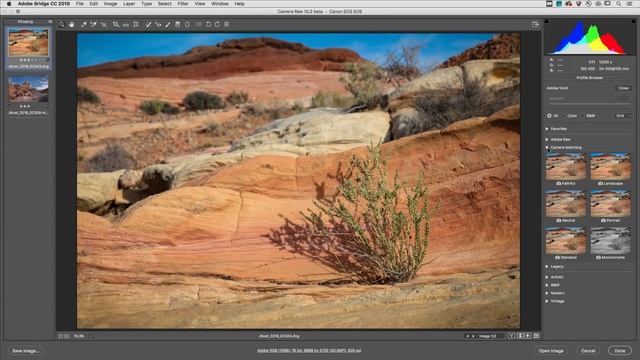Open the Filmstrip panel menu icon

coord(50,22)
